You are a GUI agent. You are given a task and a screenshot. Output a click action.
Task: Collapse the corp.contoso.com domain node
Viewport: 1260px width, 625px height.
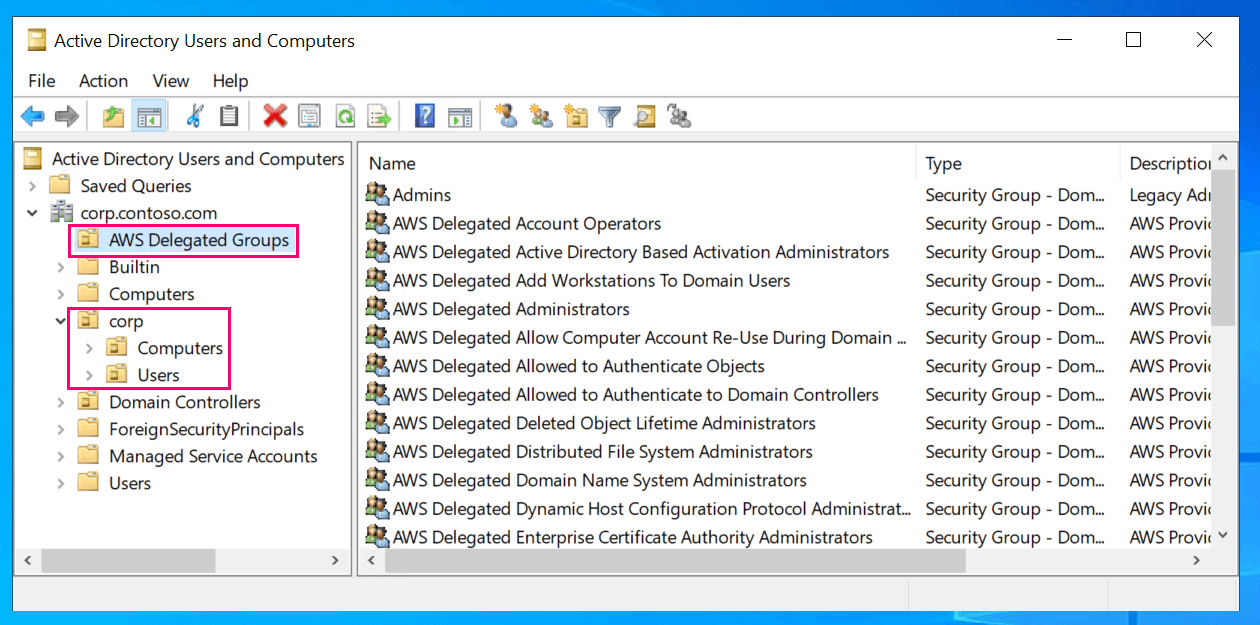[33, 213]
